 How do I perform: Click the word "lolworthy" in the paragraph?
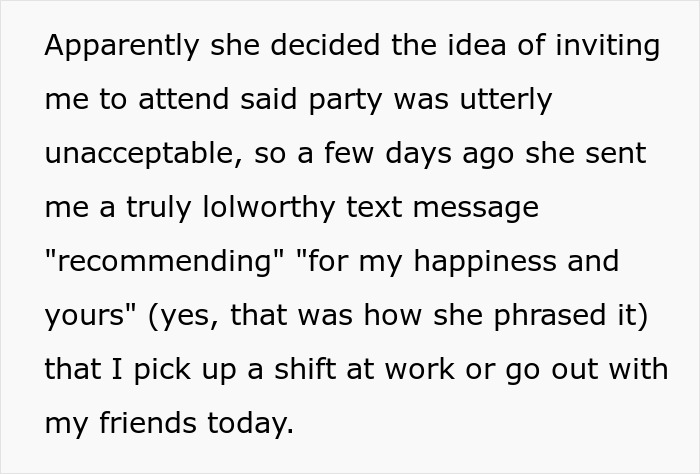269,207
